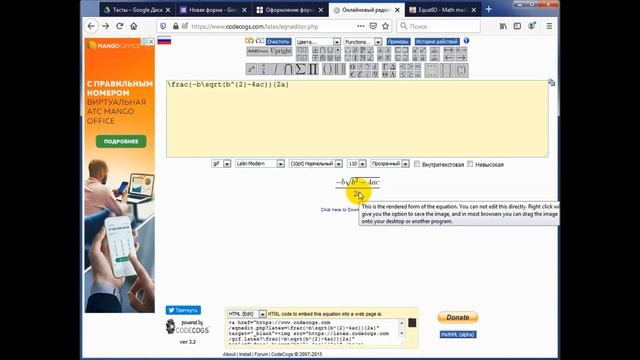The image size is (640, 360).
Task: Insert the intersection big operator
Action: click(x=288, y=69)
